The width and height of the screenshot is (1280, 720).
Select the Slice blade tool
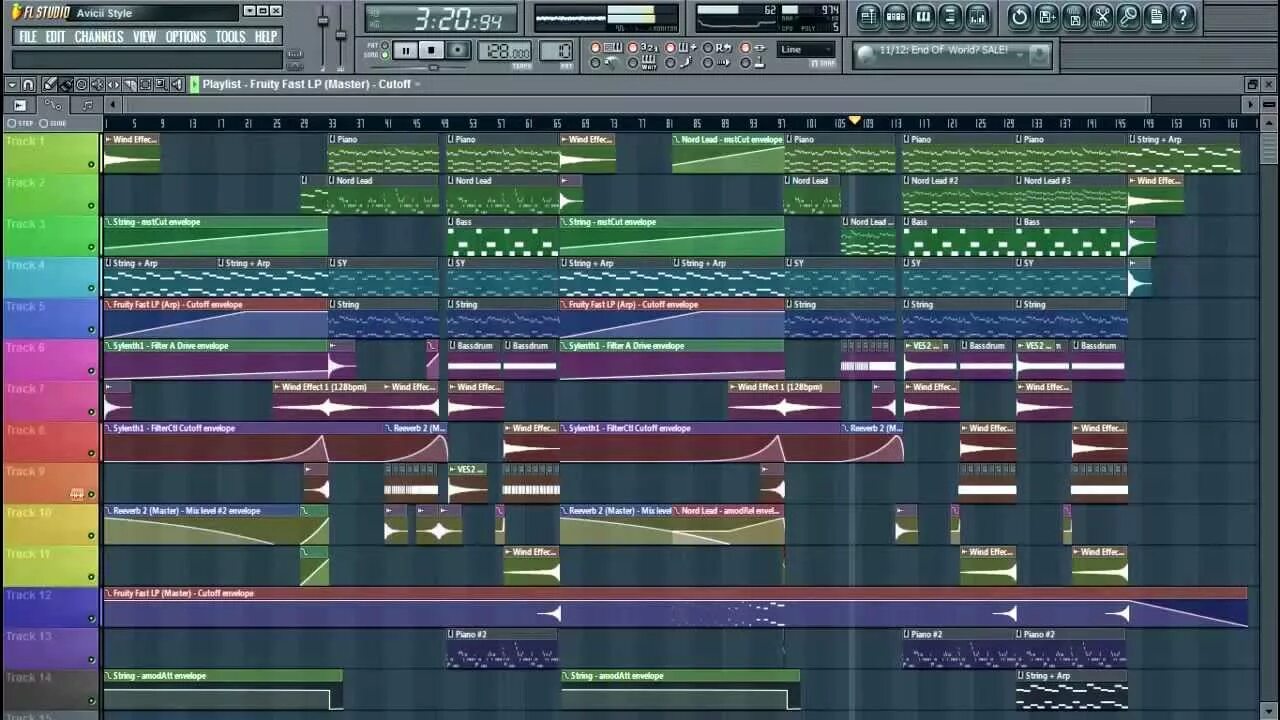pos(129,84)
